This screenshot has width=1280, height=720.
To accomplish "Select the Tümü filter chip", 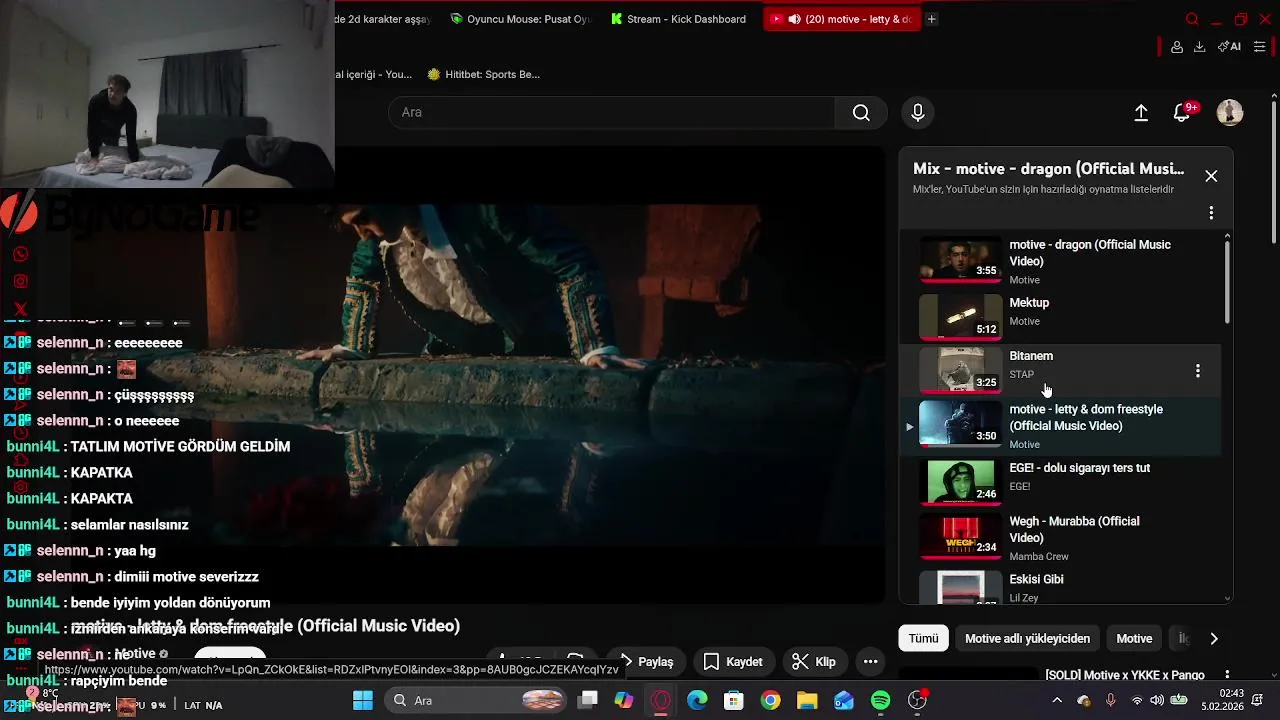I will click(924, 639).
